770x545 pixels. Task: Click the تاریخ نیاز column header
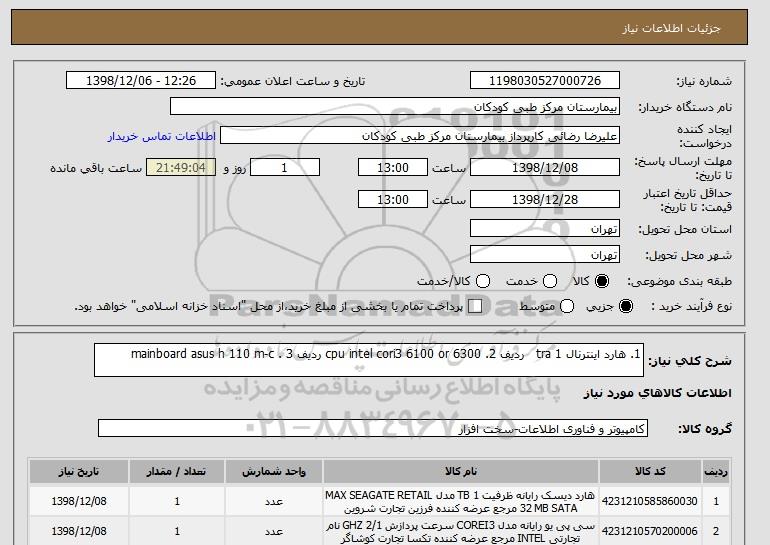(79, 471)
